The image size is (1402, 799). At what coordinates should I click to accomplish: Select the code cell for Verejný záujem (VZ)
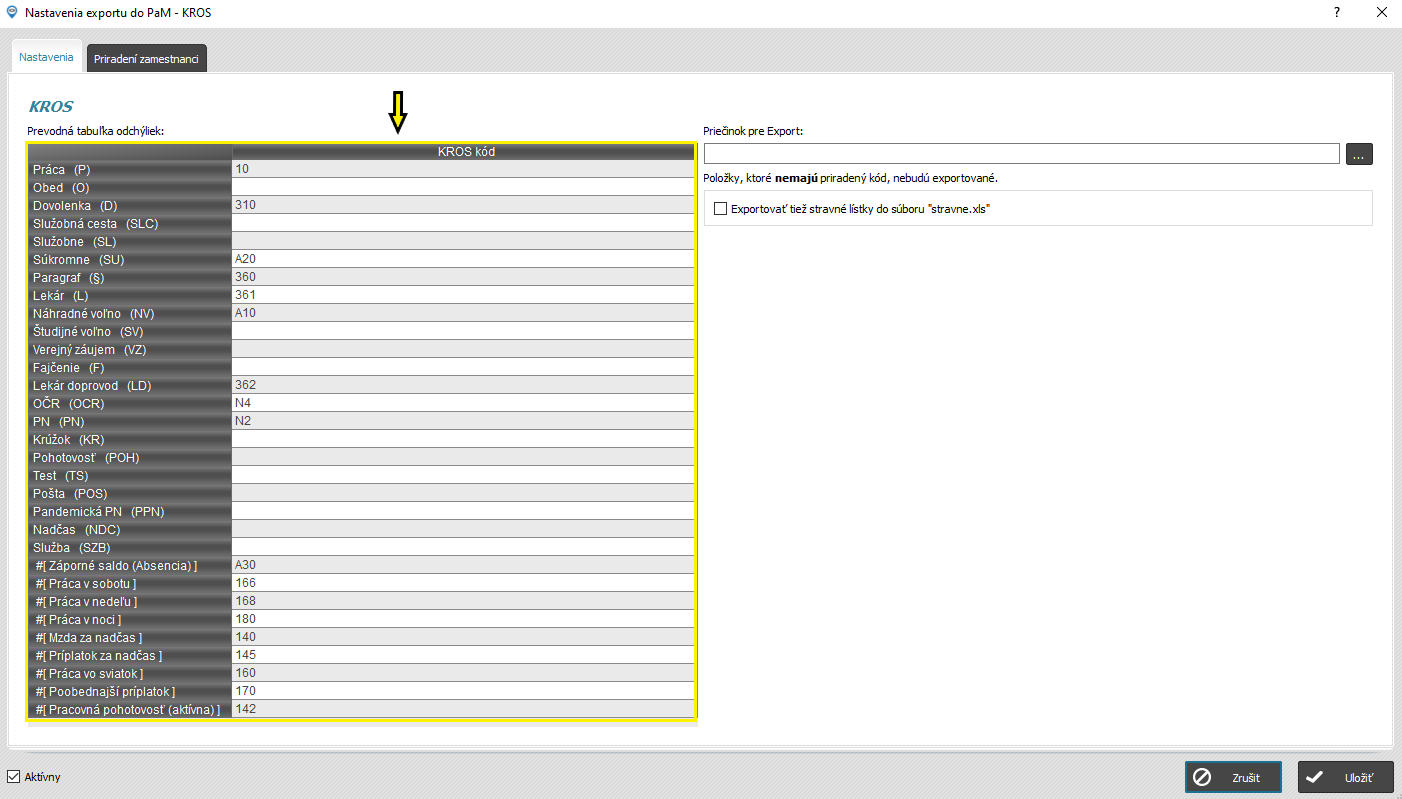(464, 349)
